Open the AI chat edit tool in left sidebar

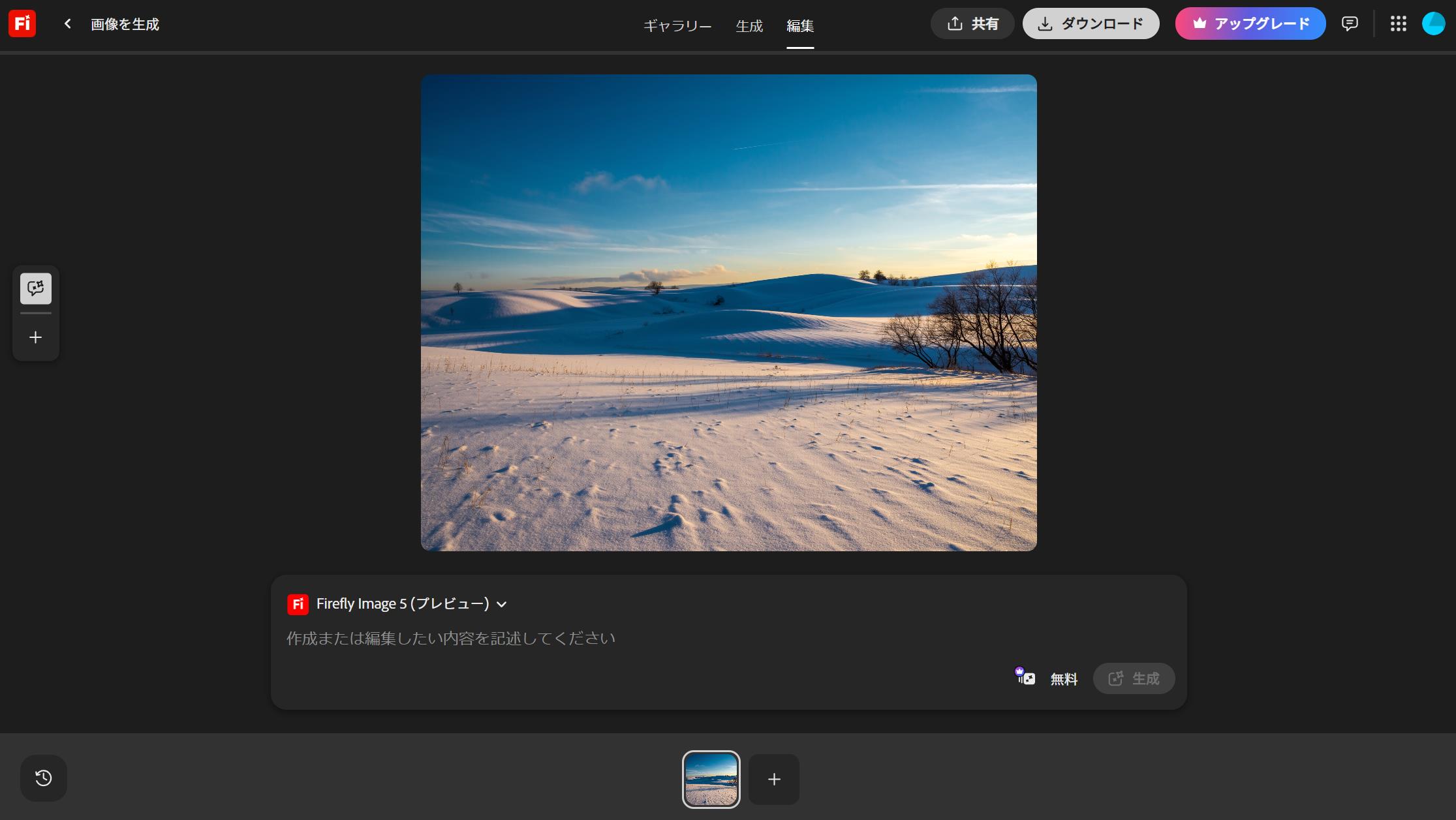35,288
